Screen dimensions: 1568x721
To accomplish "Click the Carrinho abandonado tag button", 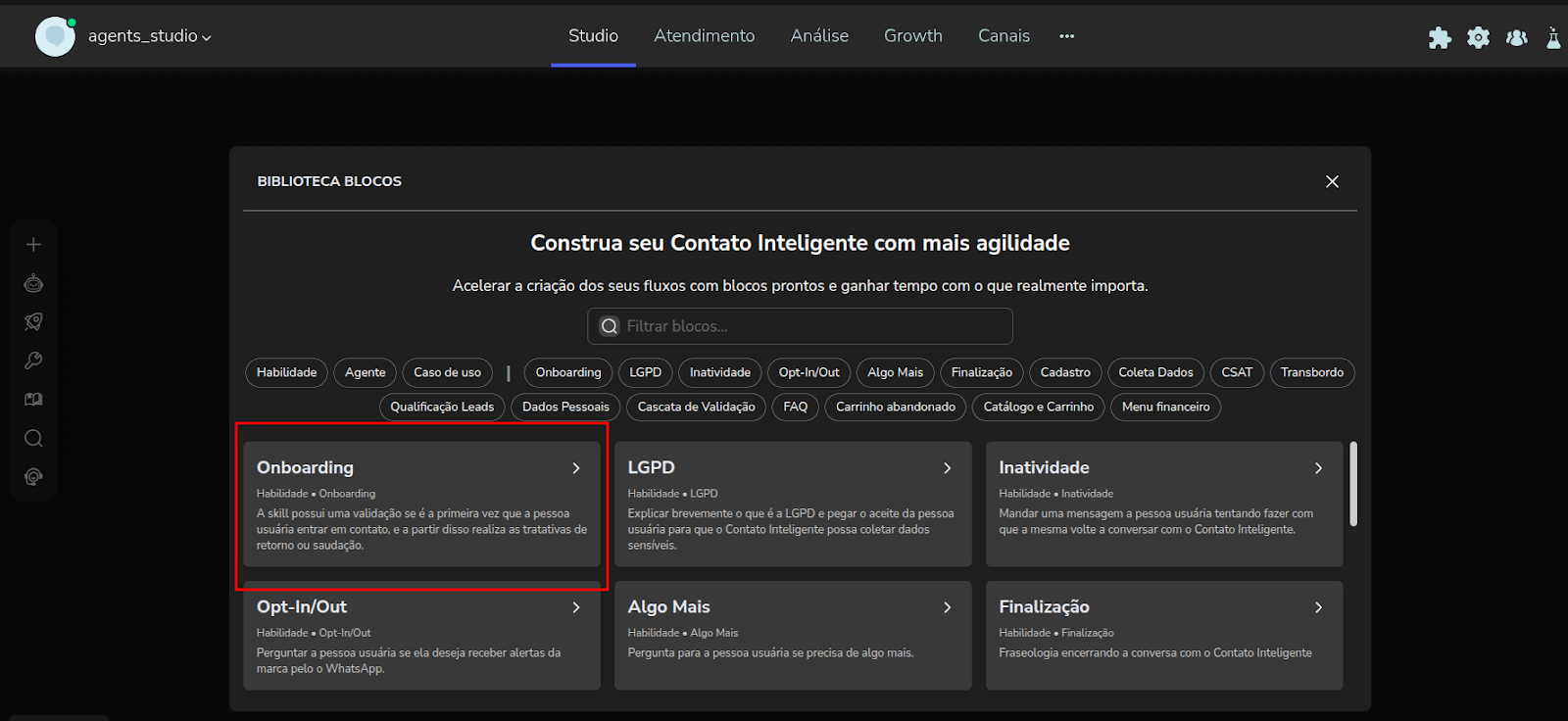I will point(895,407).
